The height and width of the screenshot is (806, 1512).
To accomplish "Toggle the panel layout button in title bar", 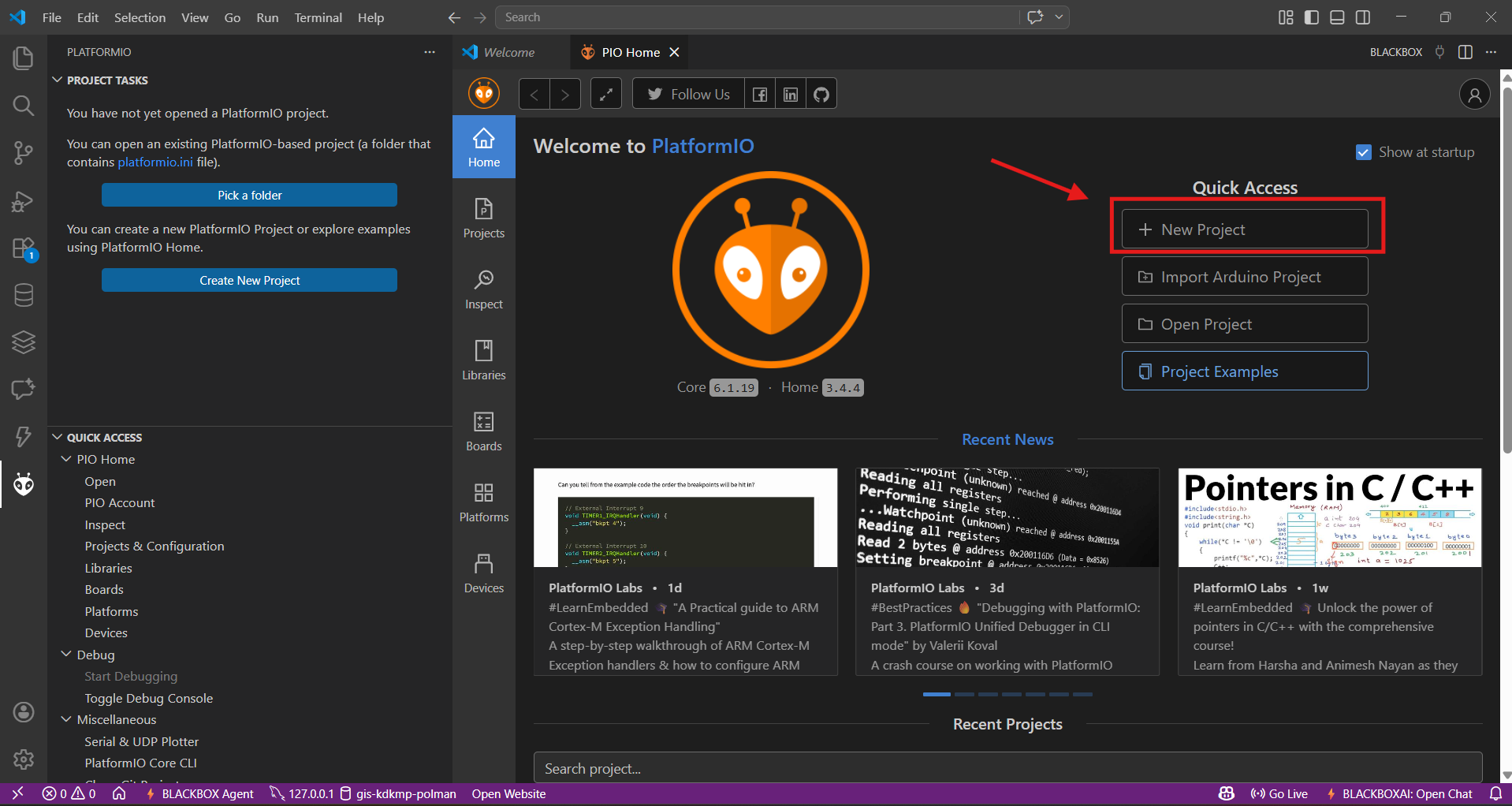I will tap(1337, 17).
